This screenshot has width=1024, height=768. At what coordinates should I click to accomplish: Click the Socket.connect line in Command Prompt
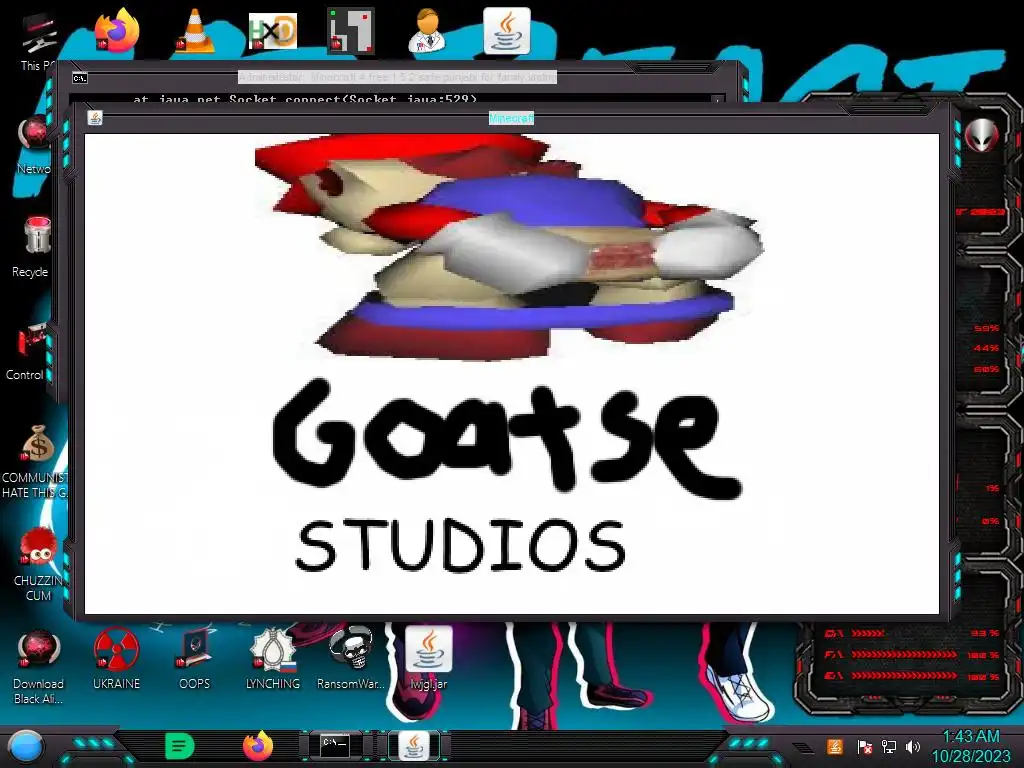[x=305, y=99]
